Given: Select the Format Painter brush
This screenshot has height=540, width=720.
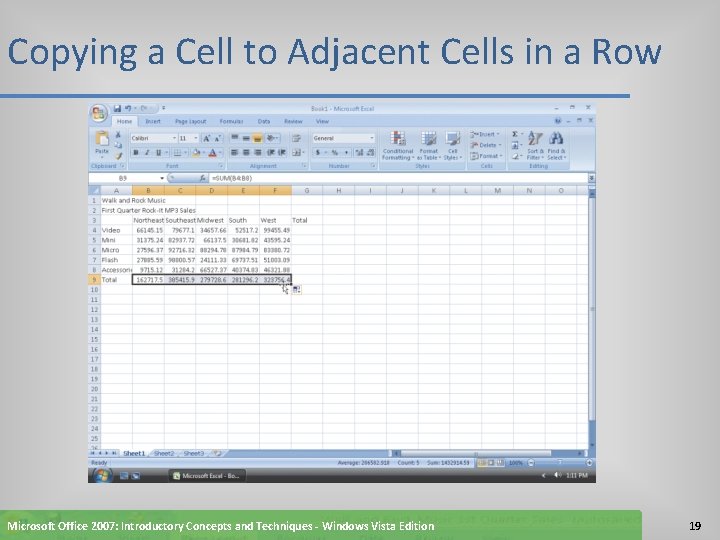Looking at the screenshot, I should [x=118, y=156].
